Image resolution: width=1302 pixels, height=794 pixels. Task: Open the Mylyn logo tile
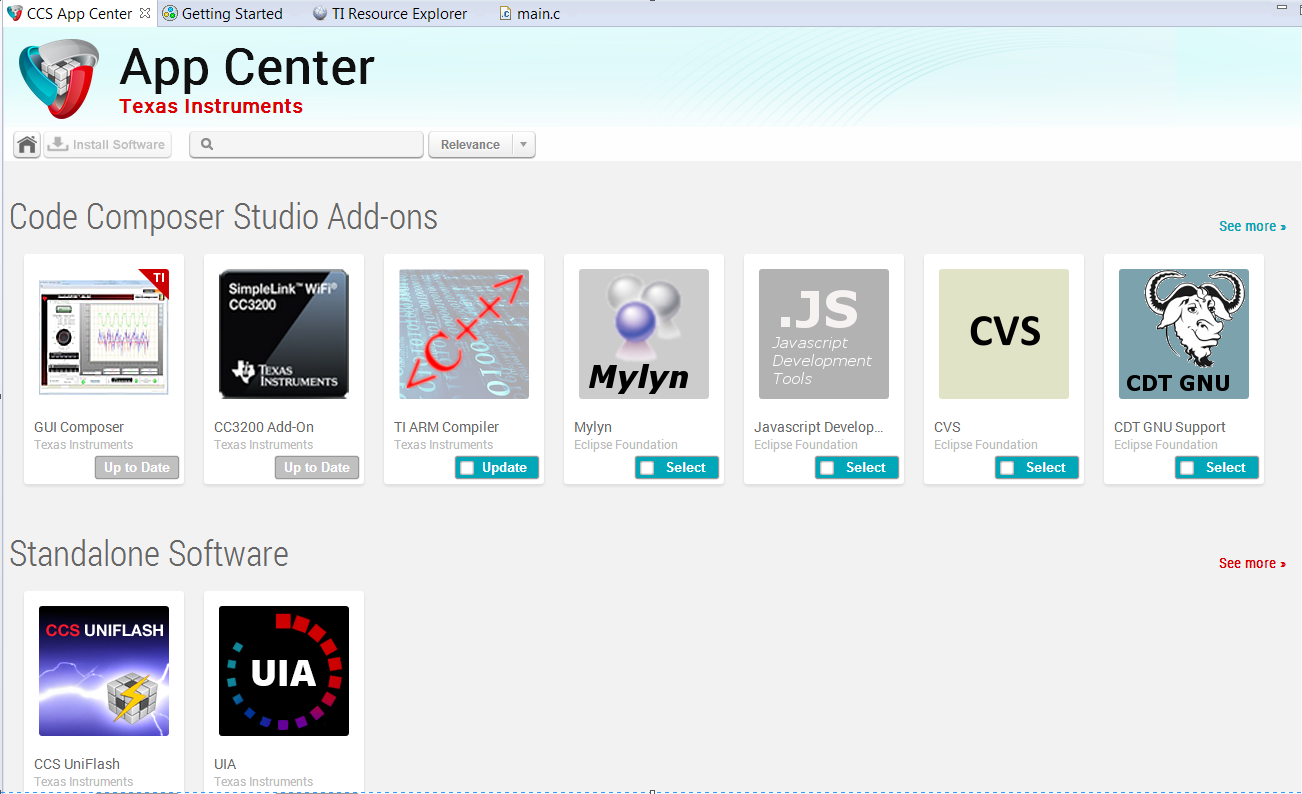coord(644,334)
